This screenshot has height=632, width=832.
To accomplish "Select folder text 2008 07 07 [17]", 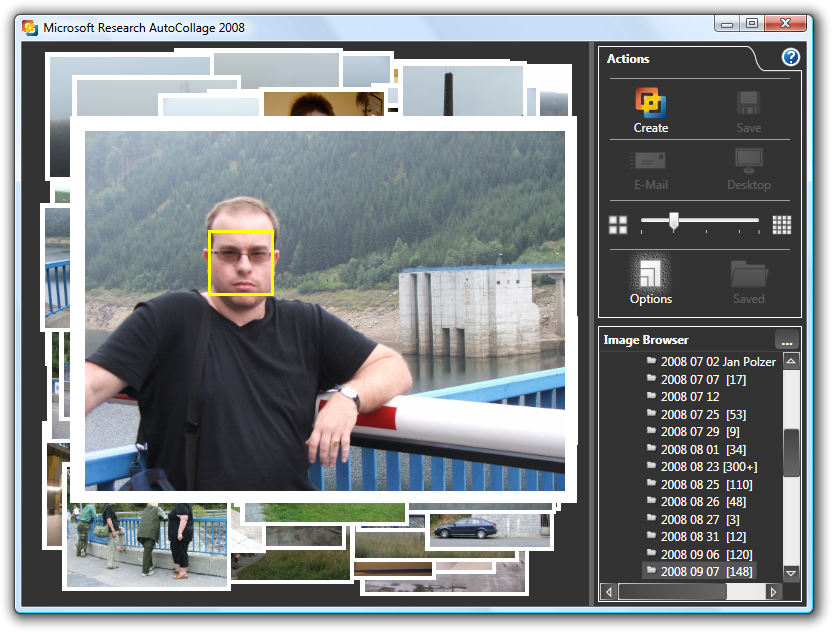I will [703, 379].
